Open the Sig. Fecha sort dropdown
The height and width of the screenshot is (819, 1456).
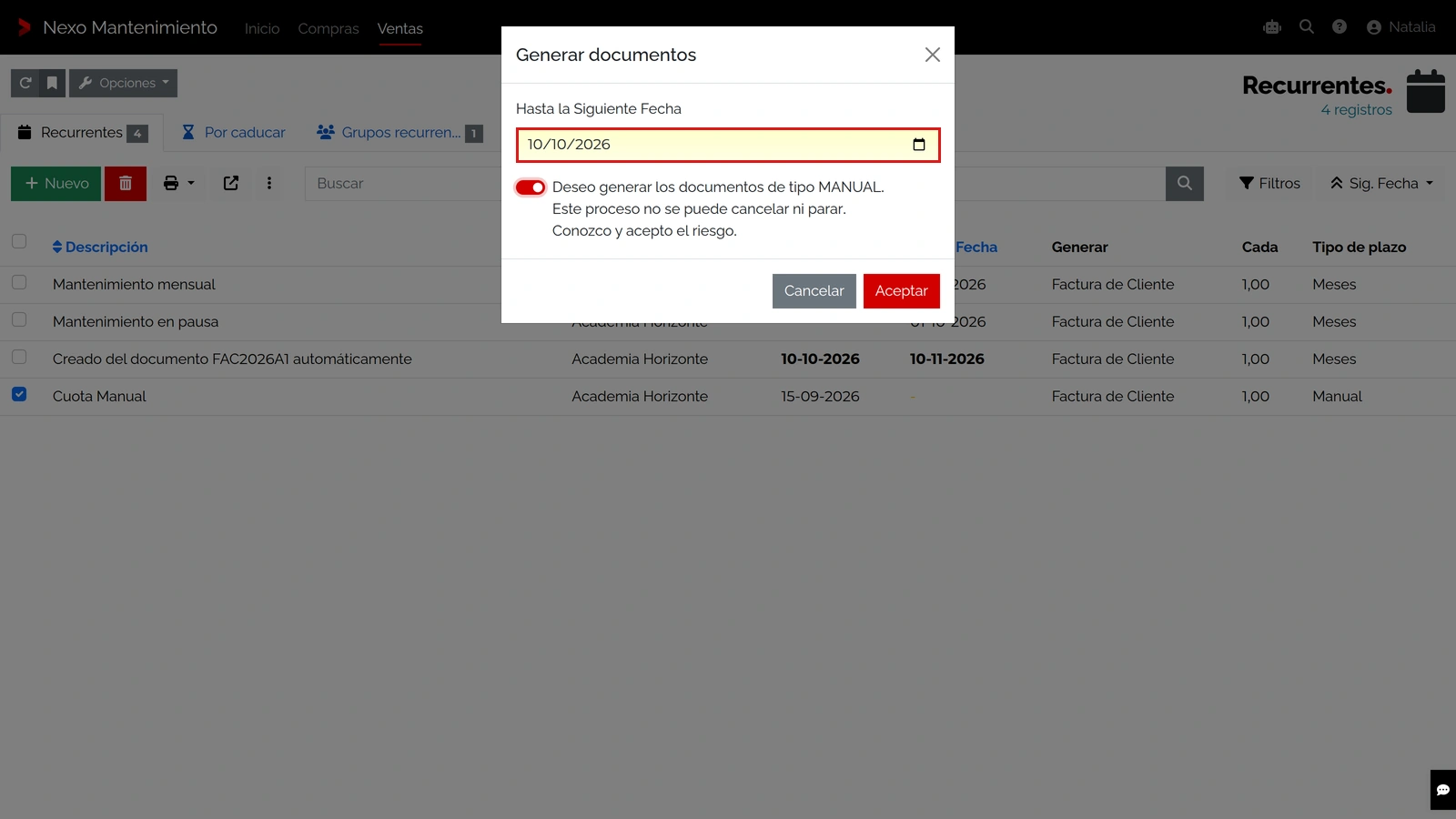(1381, 184)
